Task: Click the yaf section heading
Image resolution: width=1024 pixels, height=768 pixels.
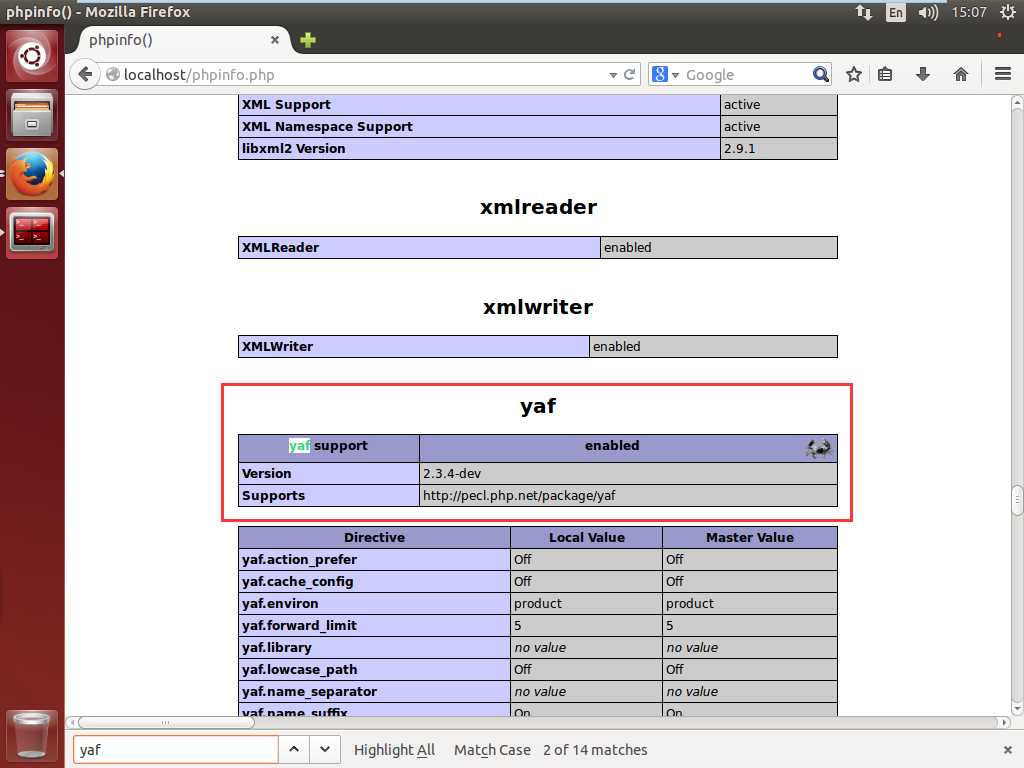Action: [538, 406]
